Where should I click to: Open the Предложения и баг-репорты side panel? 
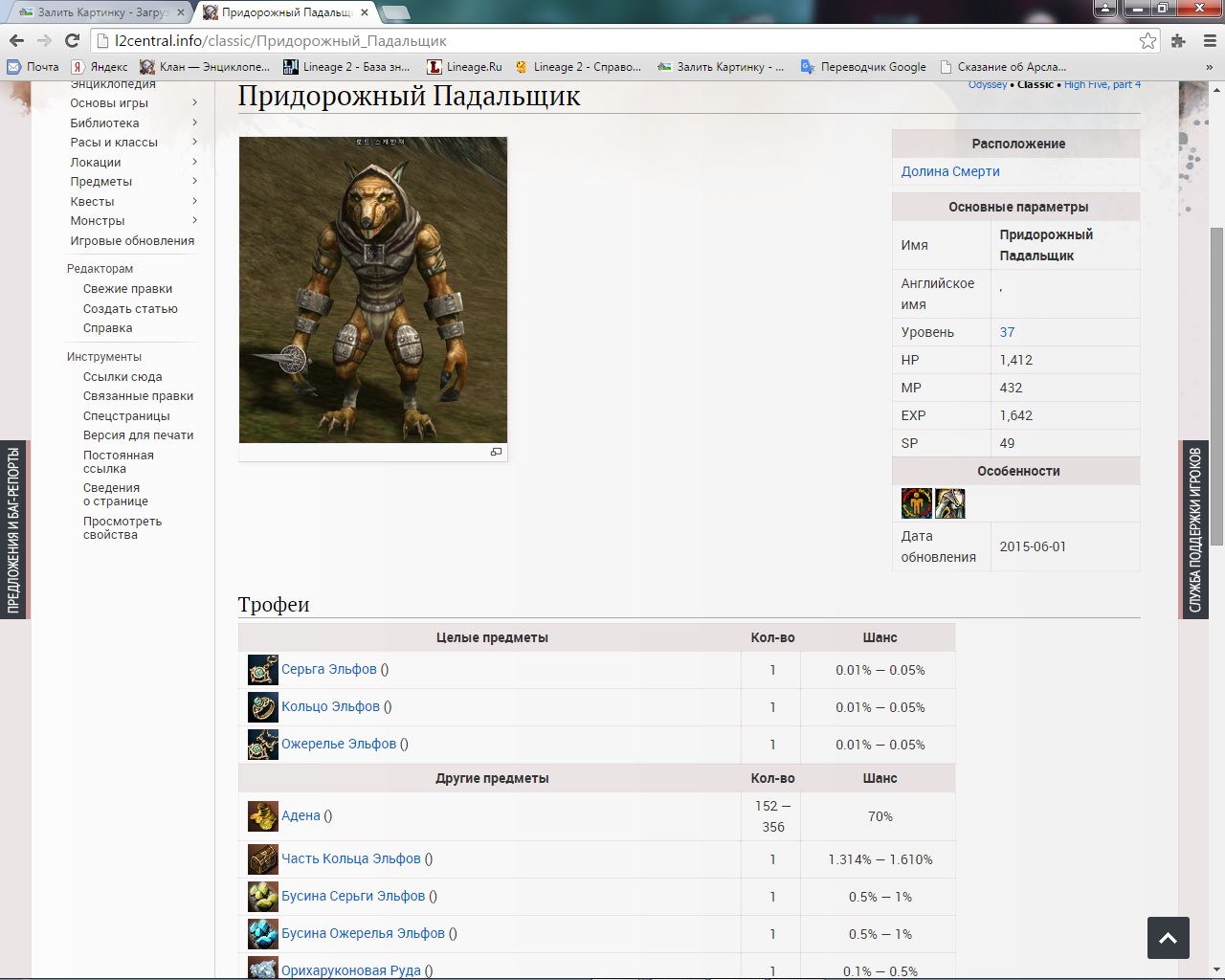(x=13, y=529)
